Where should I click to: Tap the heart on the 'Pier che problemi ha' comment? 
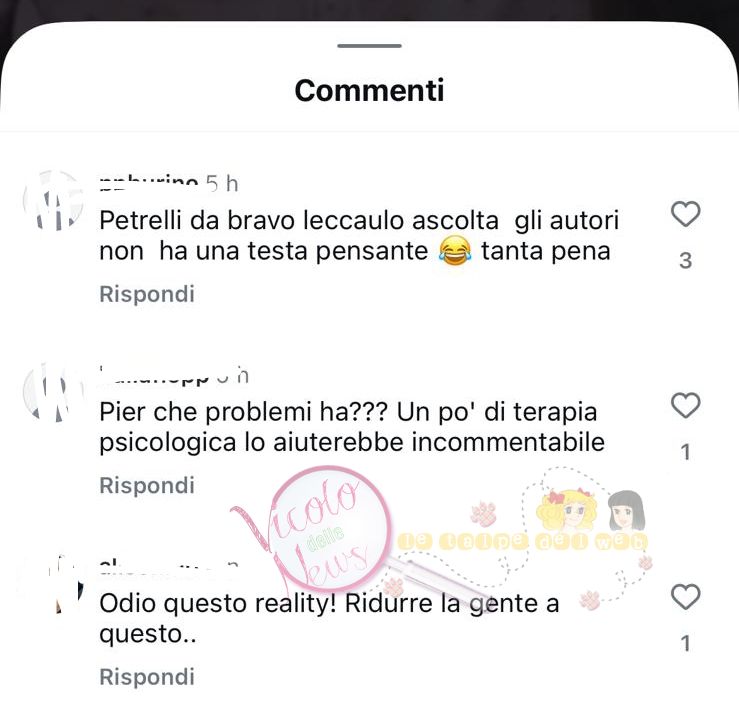685,406
